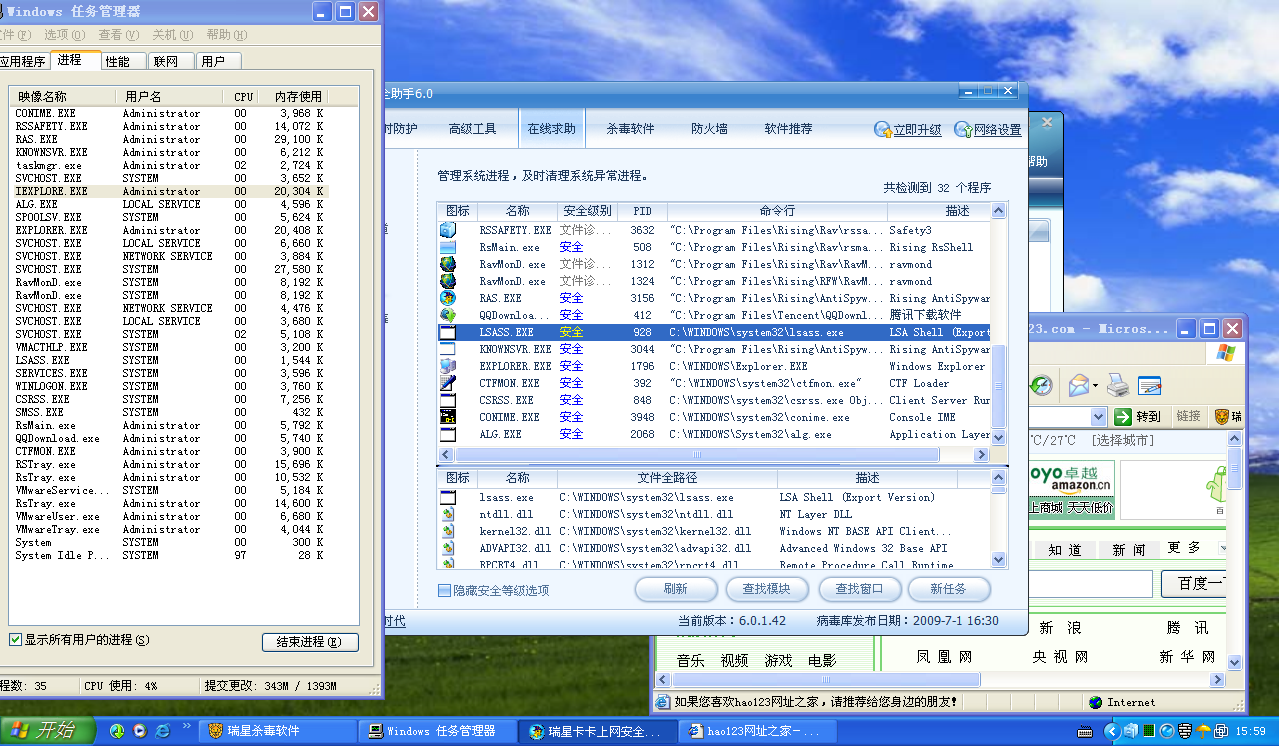1279x746 pixels.
Task: Click the RSSAFETY.EXE process icon in Rising list
Action: 448,230
